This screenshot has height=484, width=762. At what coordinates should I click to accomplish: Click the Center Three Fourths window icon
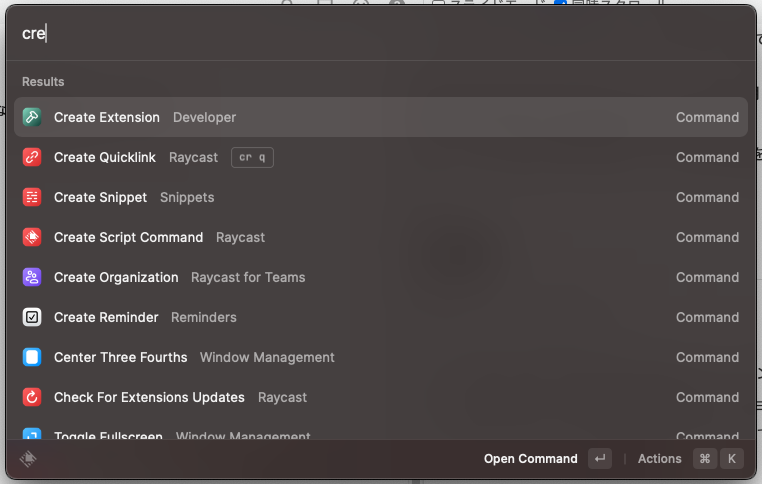tap(32, 357)
